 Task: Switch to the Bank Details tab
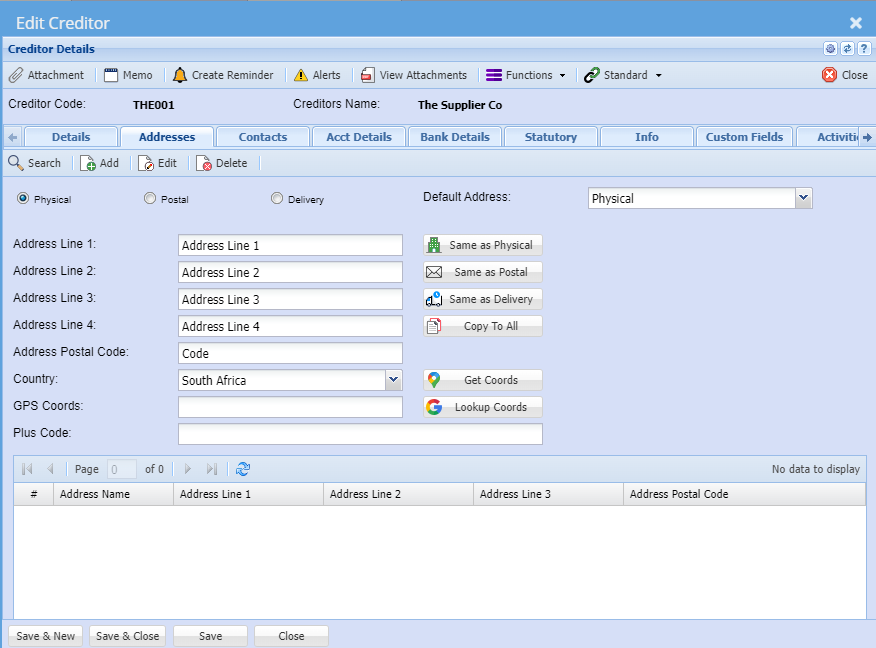(454, 137)
